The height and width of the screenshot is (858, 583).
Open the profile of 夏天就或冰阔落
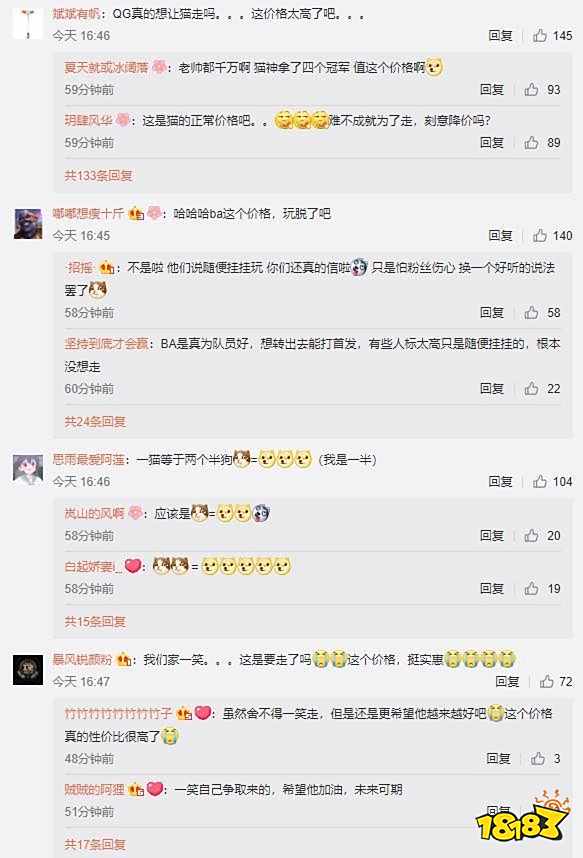(x=106, y=67)
